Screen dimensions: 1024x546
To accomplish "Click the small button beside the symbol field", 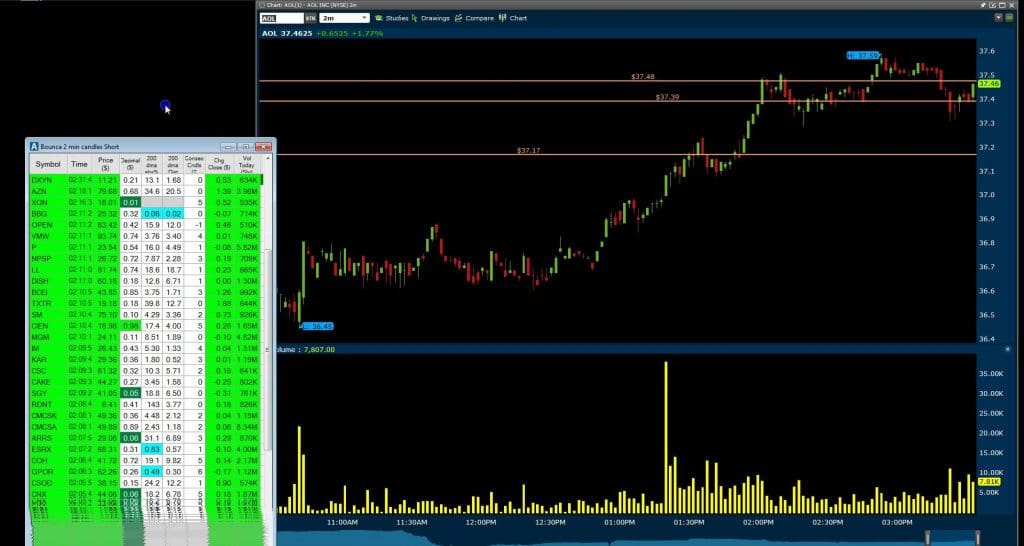I will [311, 18].
